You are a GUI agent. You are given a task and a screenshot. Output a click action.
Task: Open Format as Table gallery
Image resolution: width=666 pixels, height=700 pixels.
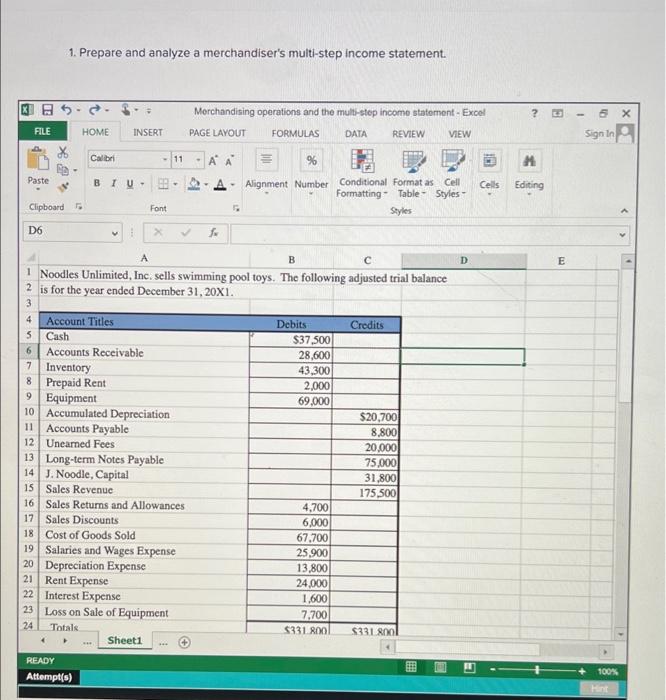413,174
